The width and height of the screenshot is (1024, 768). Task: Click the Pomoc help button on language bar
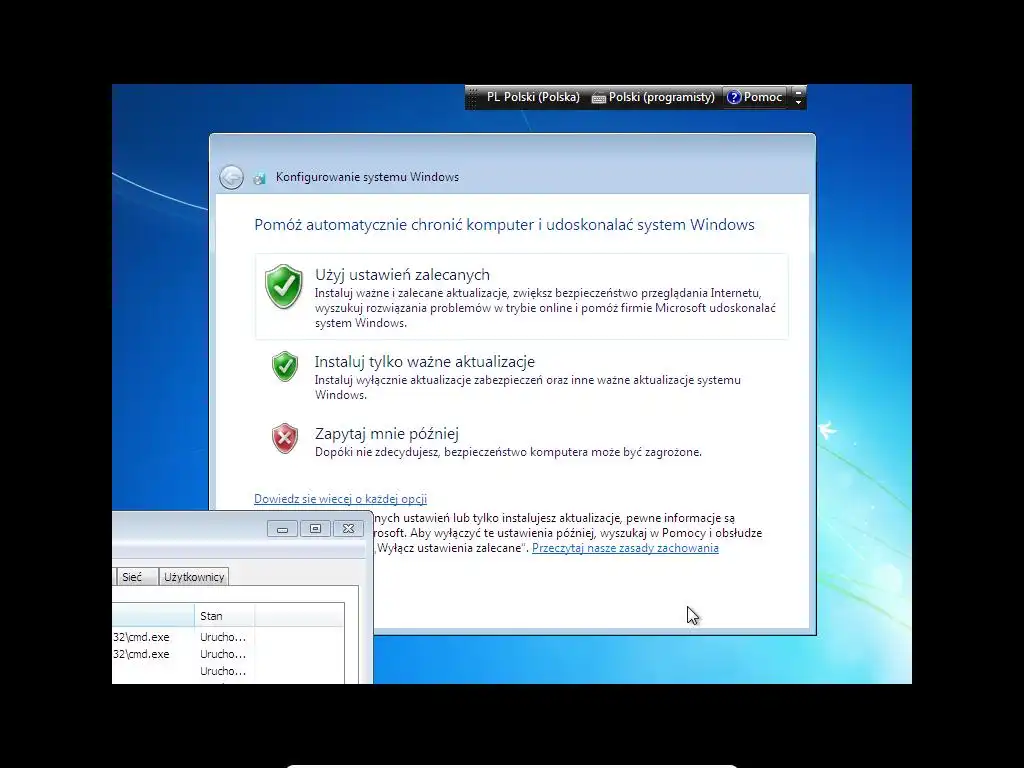point(754,97)
